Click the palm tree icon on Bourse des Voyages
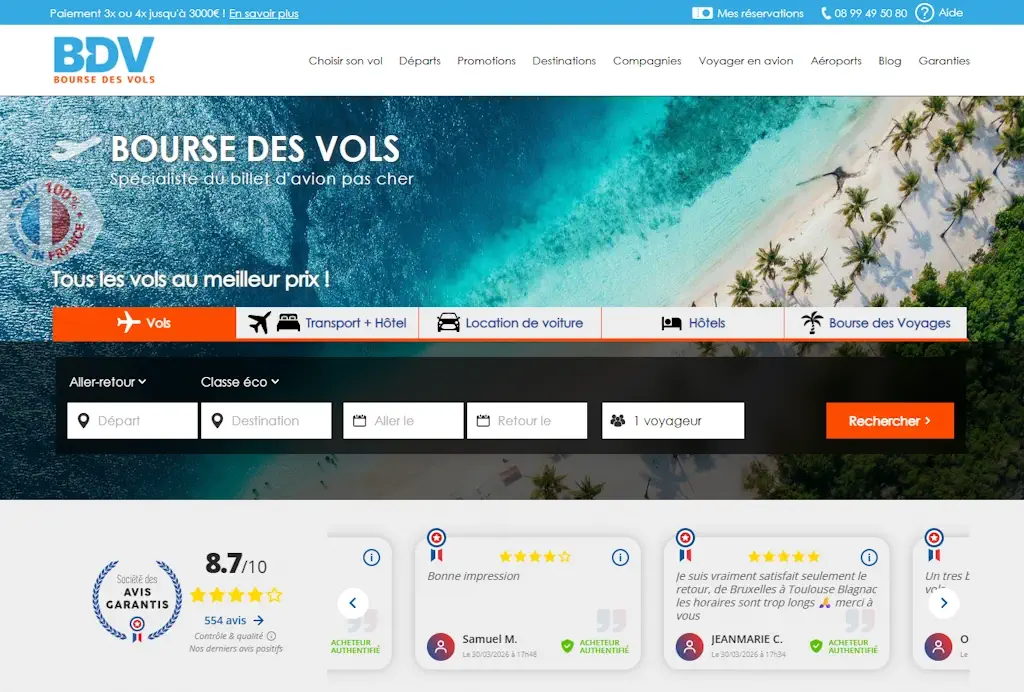Screen dimensions: 1024x692 [x=812, y=322]
